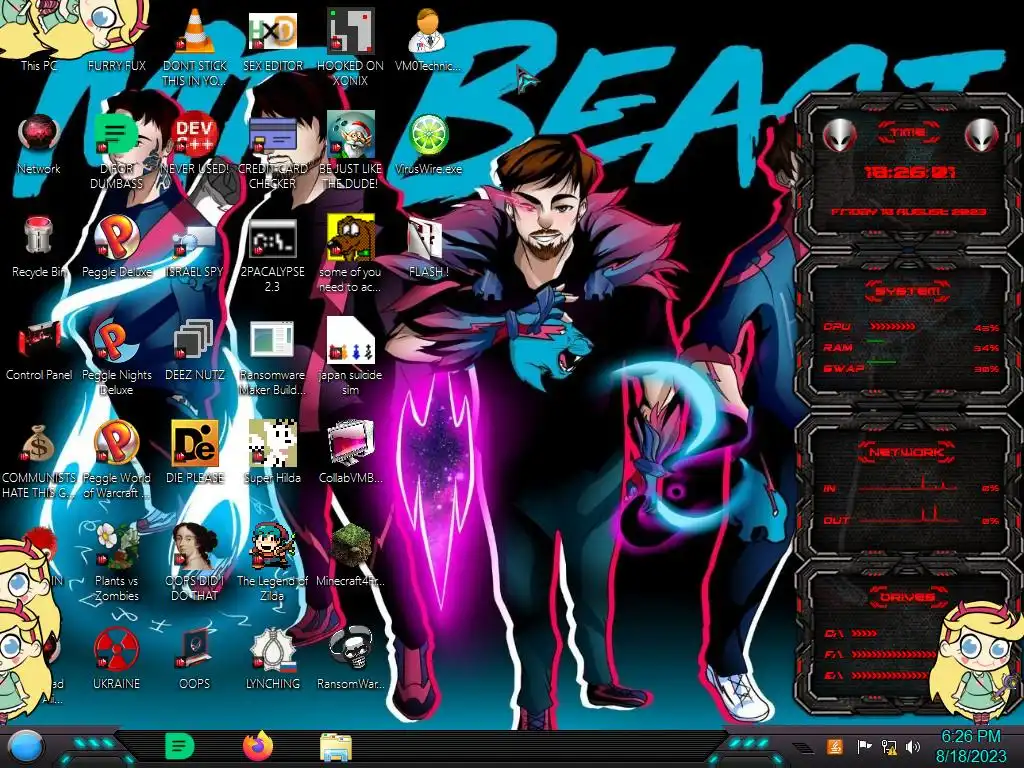
Task: Open the 2PACALYPSE 2.3 console icon
Action: [272, 238]
